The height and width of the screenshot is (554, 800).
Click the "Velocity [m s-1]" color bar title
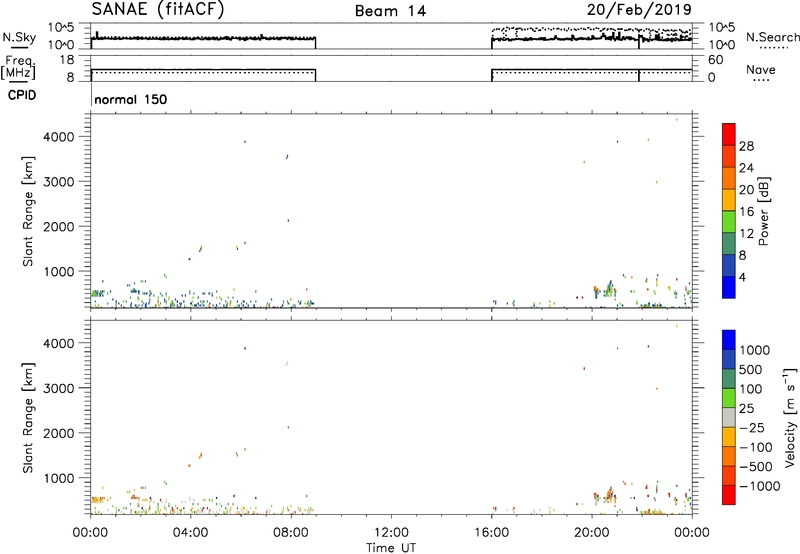790,417
